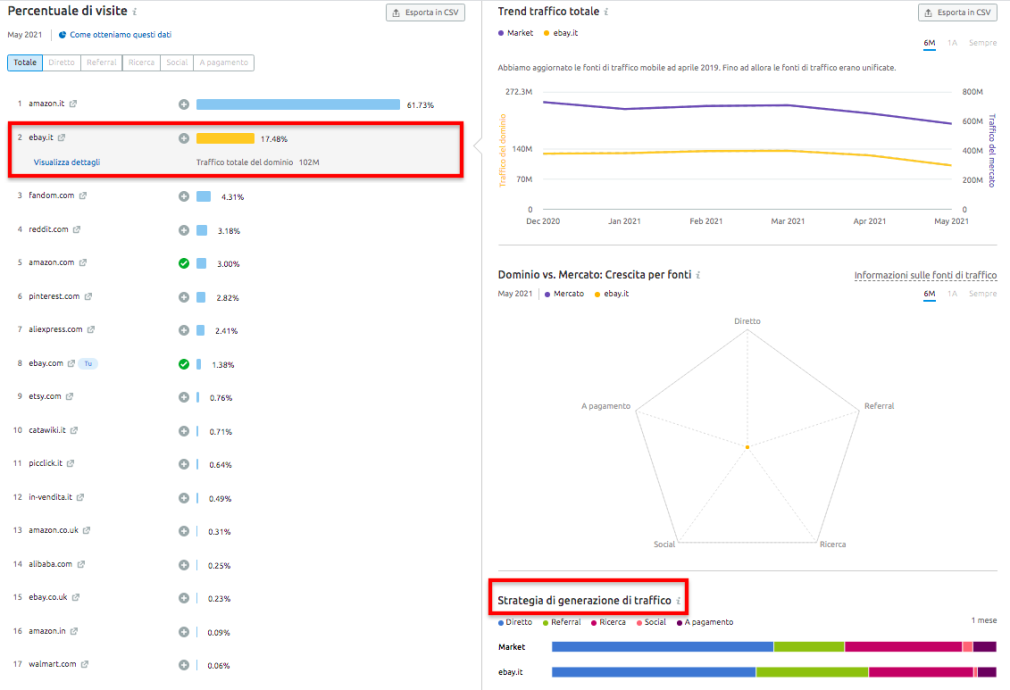Viewport: 1010px width, 690px height.
Task: Open amazon.it external link icon
Action: (x=73, y=104)
